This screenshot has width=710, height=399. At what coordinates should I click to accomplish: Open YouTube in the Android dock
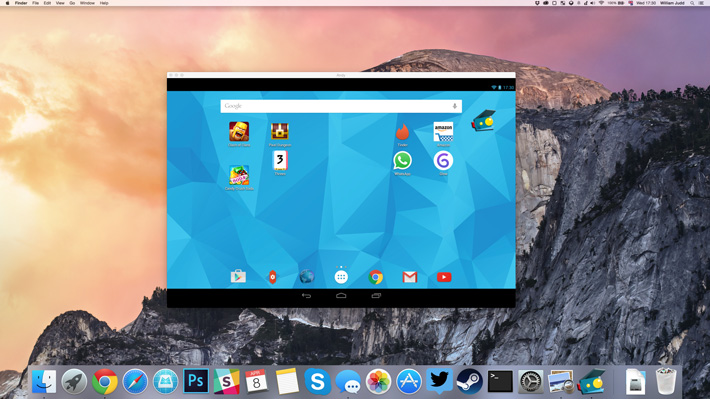(x=444, y=277)
